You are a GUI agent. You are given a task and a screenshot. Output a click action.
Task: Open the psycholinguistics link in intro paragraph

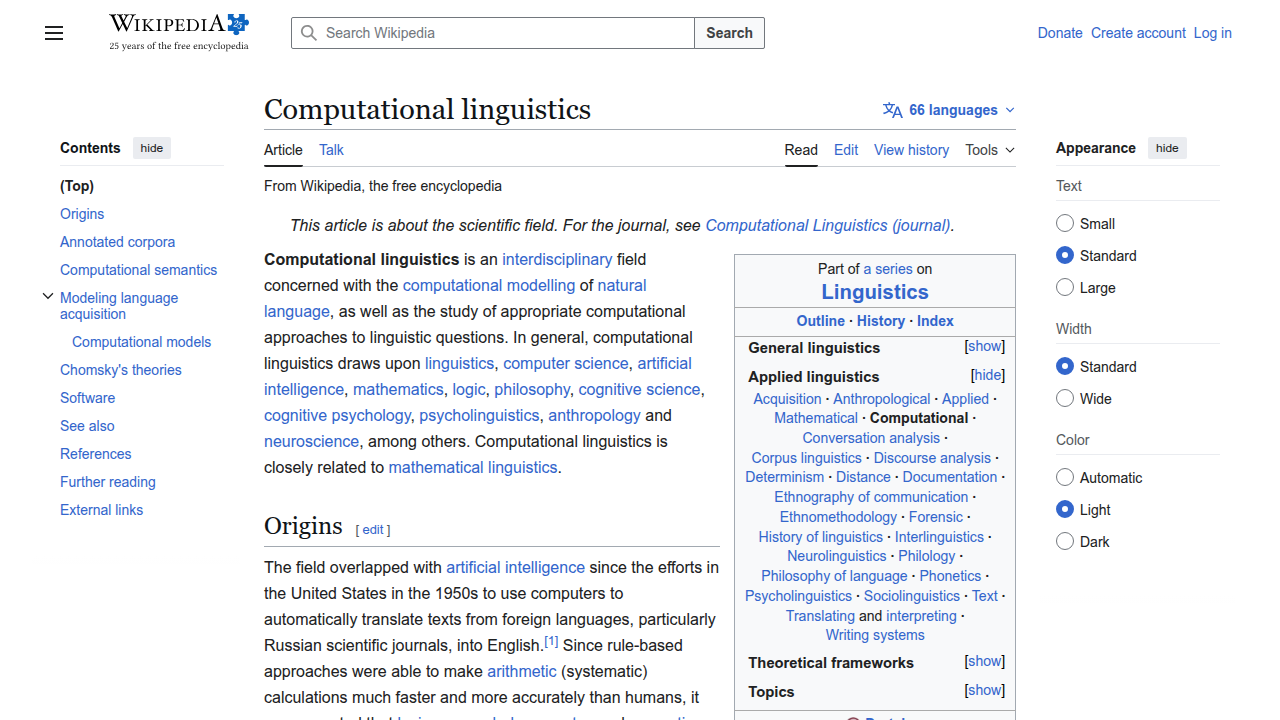[x=479, y=415]
